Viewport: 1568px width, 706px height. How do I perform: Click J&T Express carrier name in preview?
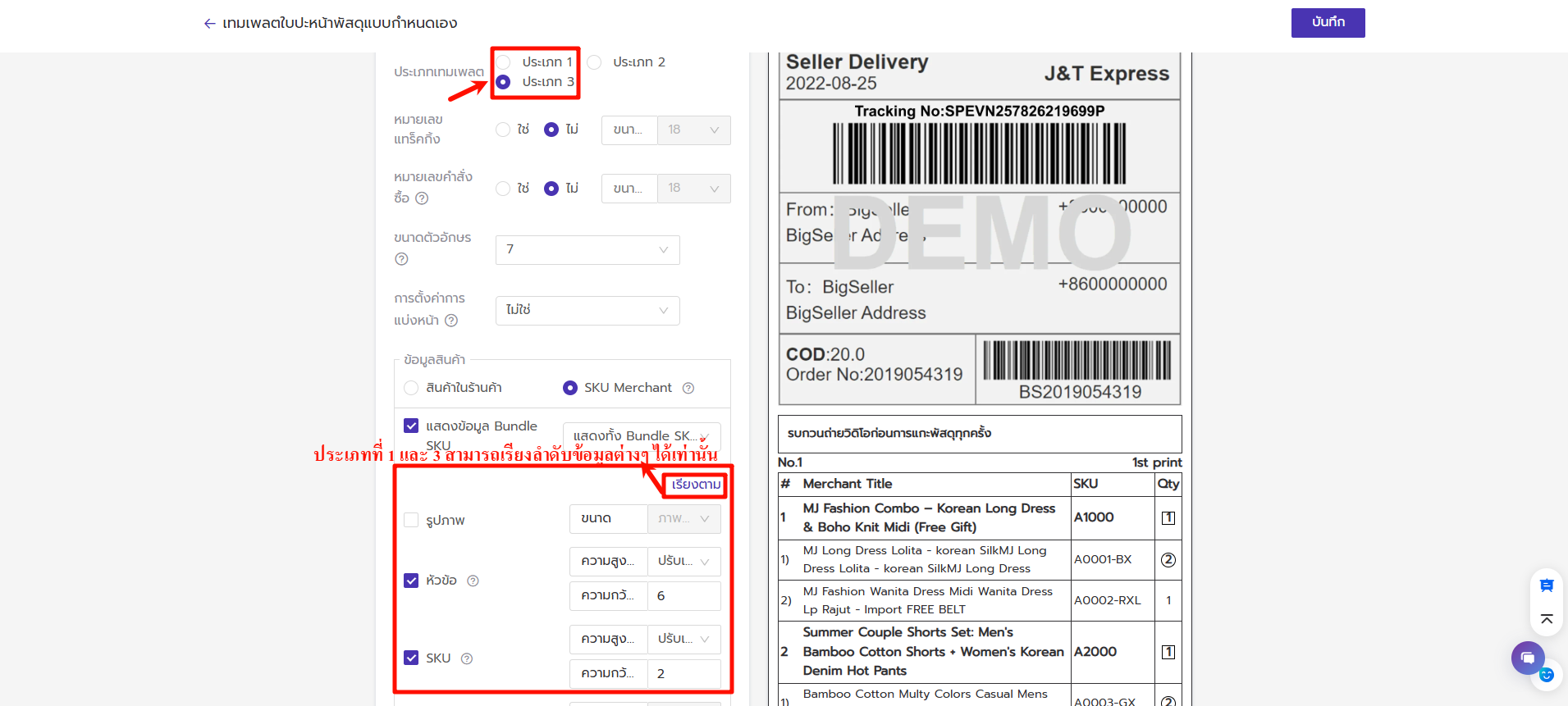[x=1106, y=74]
